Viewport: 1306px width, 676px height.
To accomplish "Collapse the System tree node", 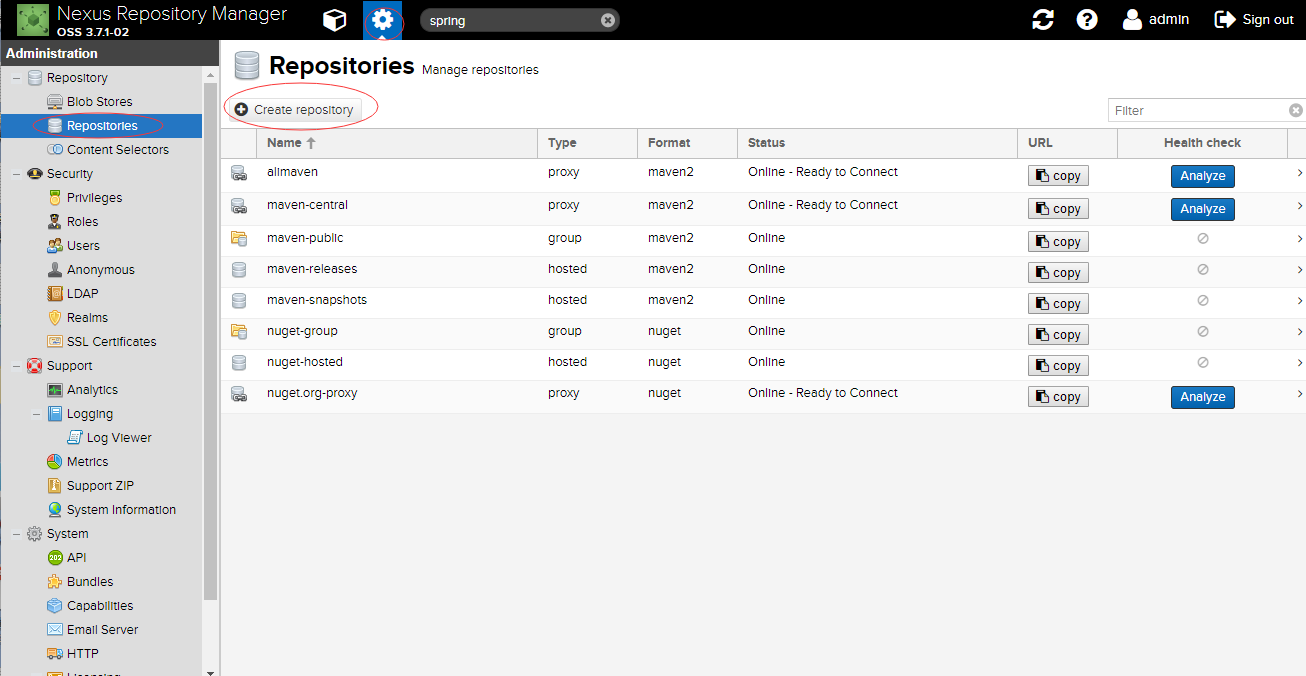I will (x=17, y=534).
